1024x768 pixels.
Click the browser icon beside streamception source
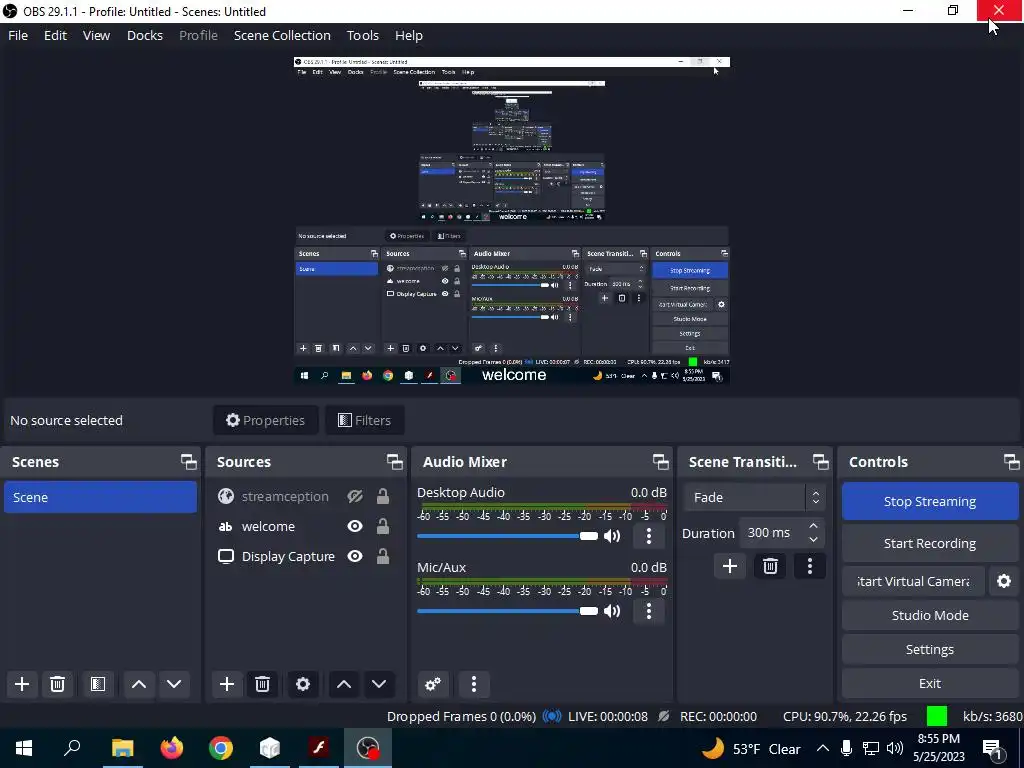[226, 496]
